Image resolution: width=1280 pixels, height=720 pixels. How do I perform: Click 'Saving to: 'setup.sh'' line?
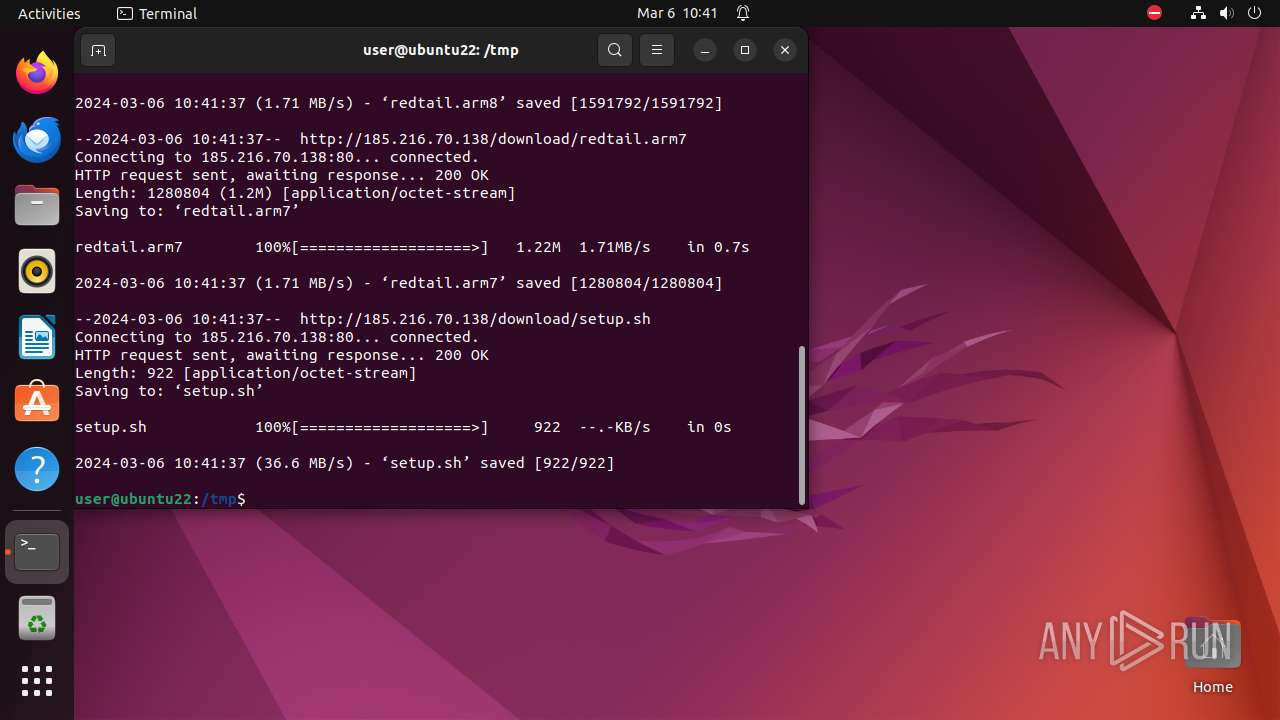click(169, 391)
